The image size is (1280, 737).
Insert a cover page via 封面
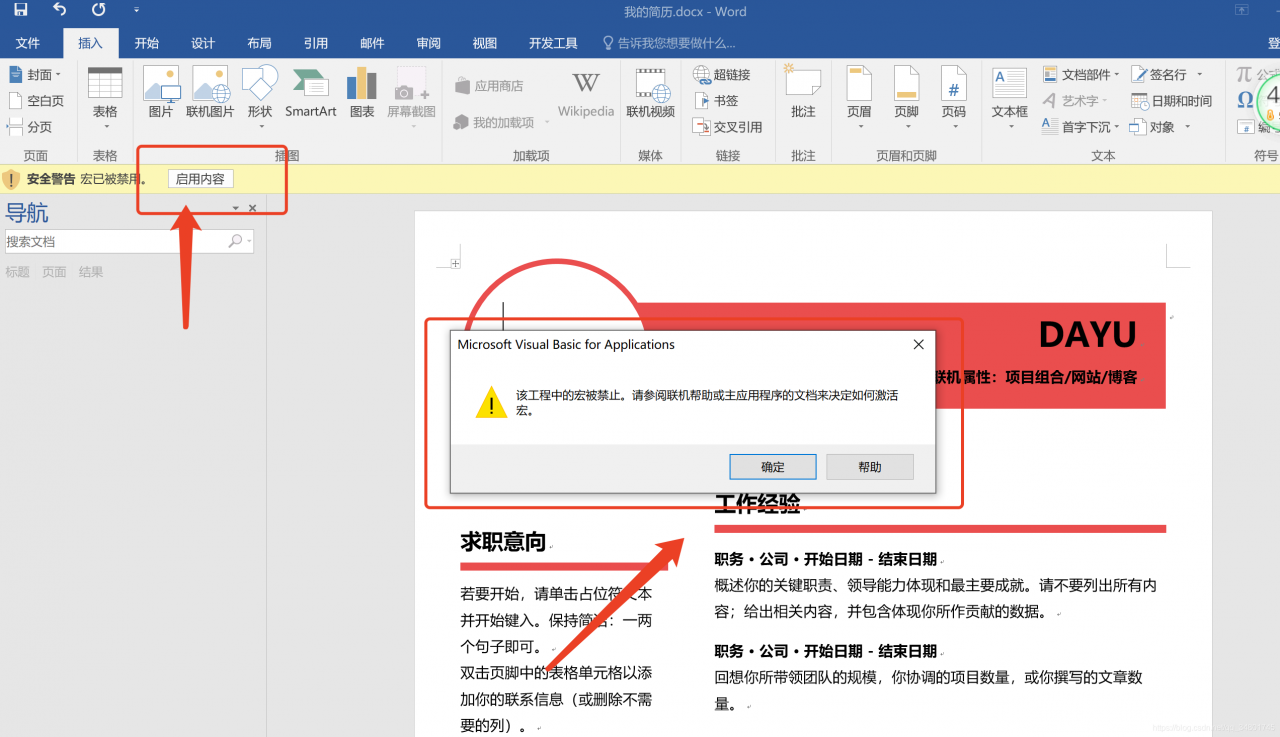click(35, 75)
